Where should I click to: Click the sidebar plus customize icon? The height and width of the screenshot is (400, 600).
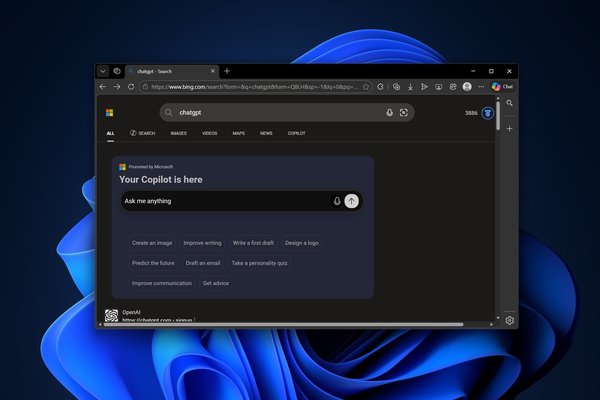(x=509, y=129)
